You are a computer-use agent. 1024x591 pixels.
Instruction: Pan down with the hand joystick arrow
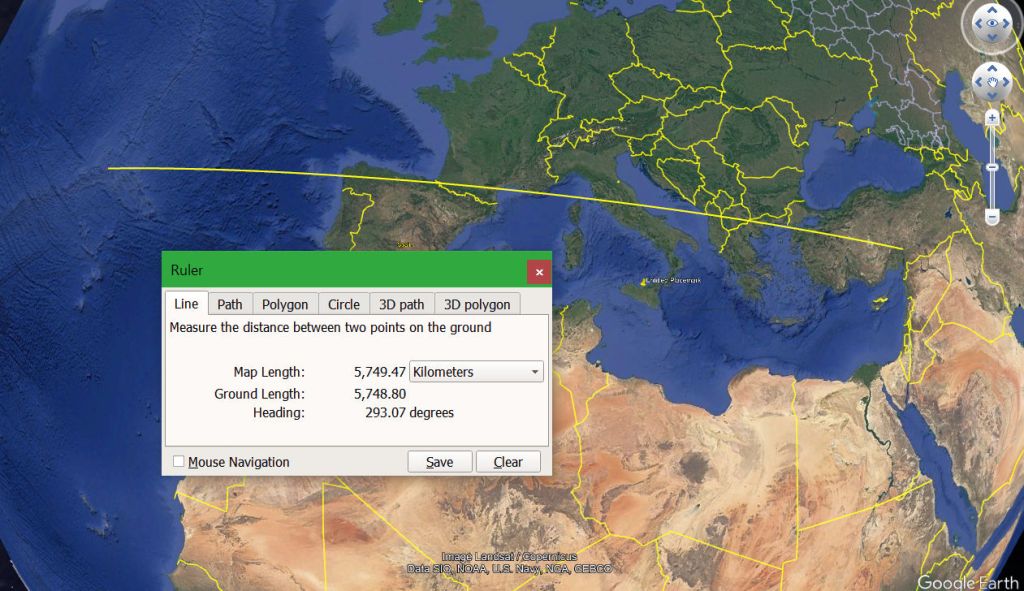click(992, 97)
